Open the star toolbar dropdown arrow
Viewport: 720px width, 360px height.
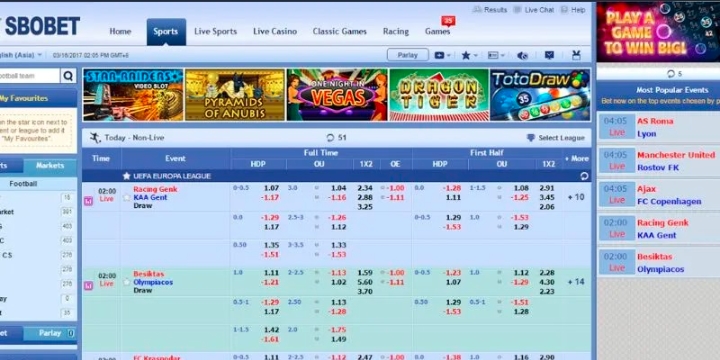(476, 56)
